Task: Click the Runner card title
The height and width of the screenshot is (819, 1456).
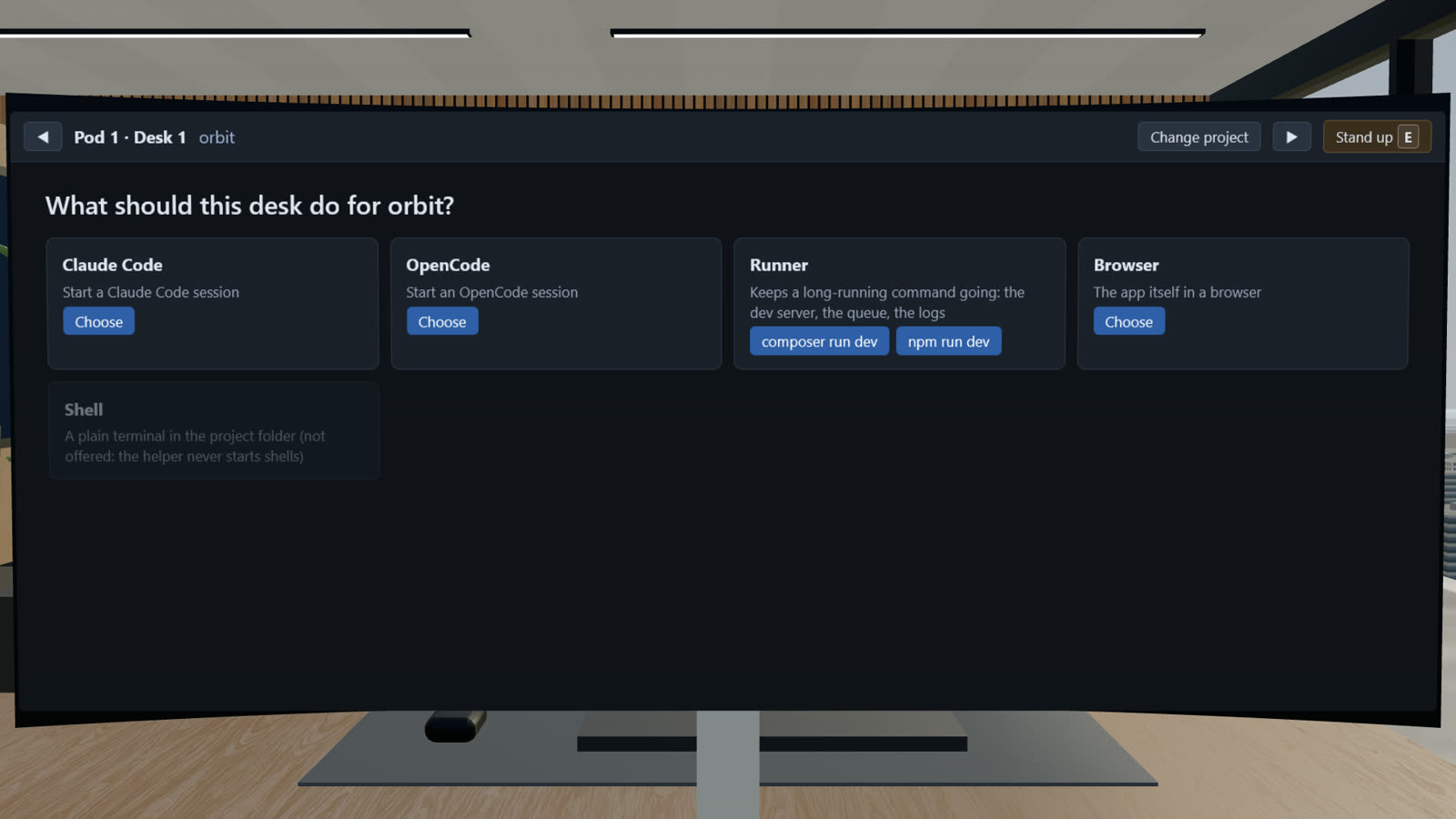Action: [779, 265]
